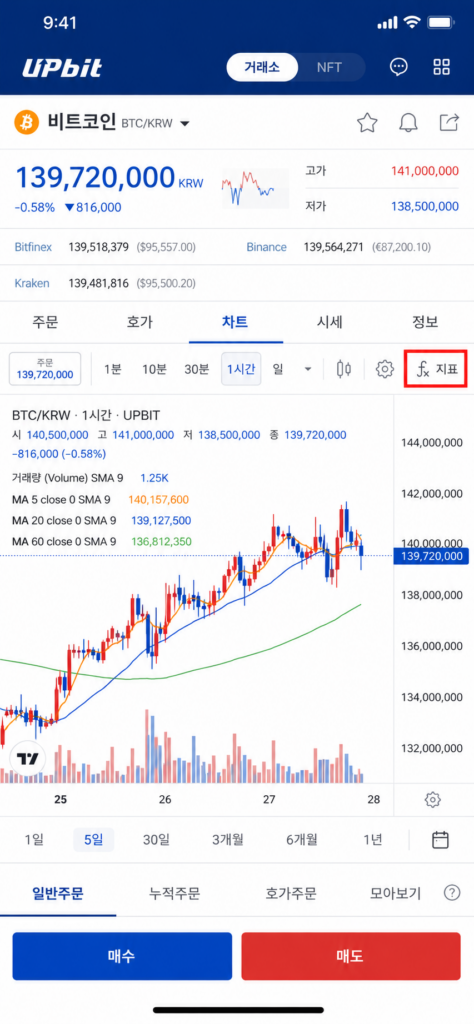Open the 호가 tab
The image size is (474, 1024).
[140, 322]
